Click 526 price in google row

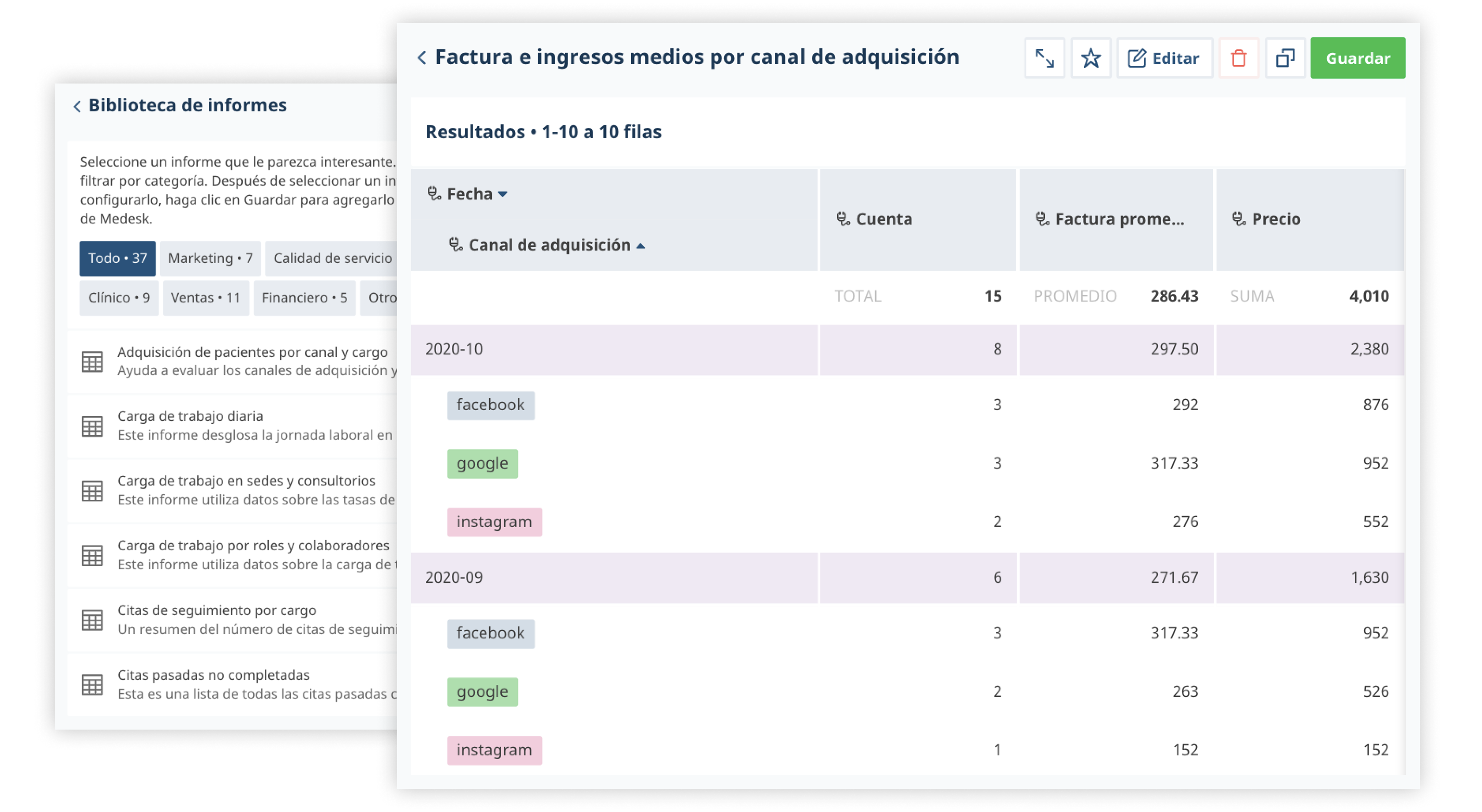(x=1376, y=692)
